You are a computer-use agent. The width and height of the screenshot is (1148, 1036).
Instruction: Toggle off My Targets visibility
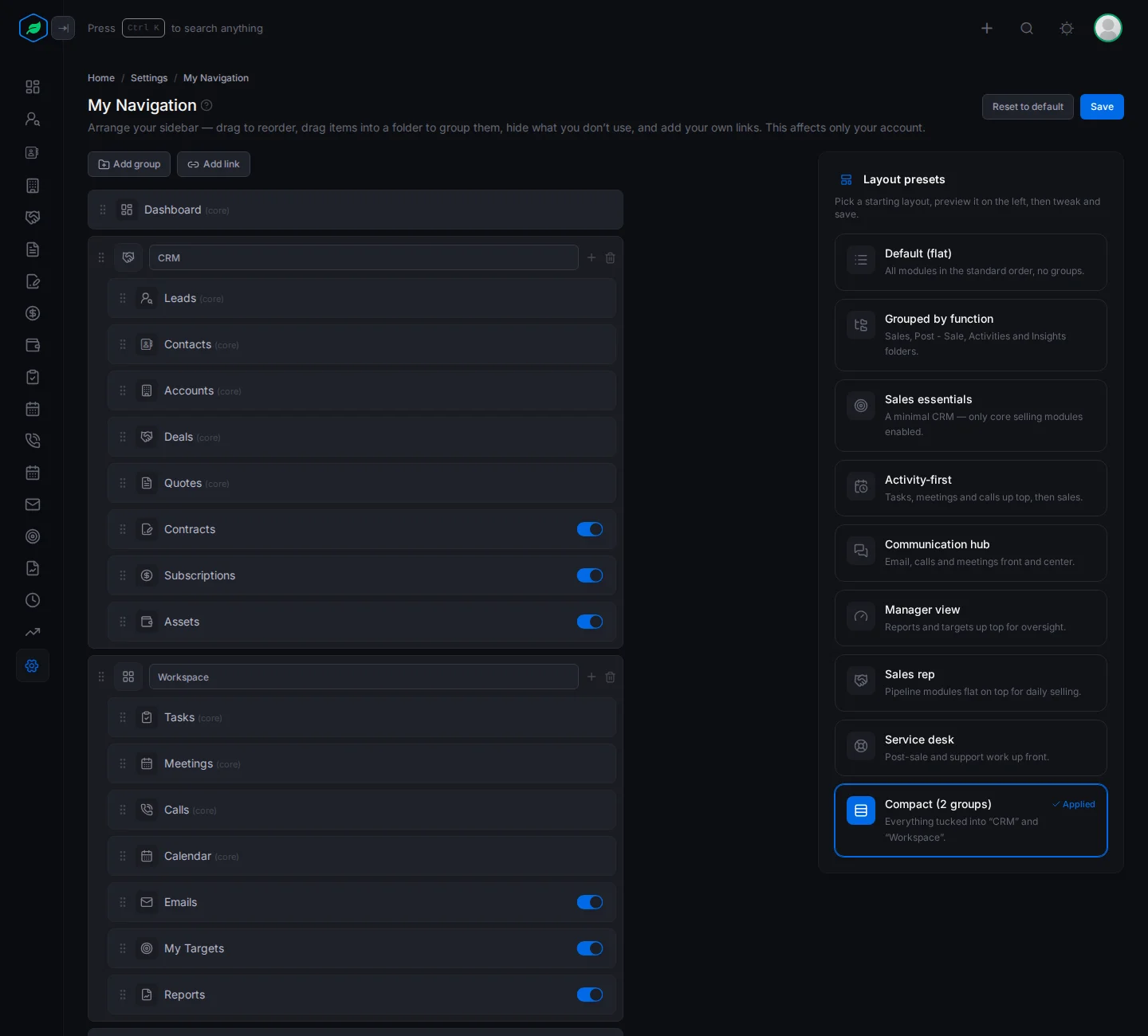[590, 948]
